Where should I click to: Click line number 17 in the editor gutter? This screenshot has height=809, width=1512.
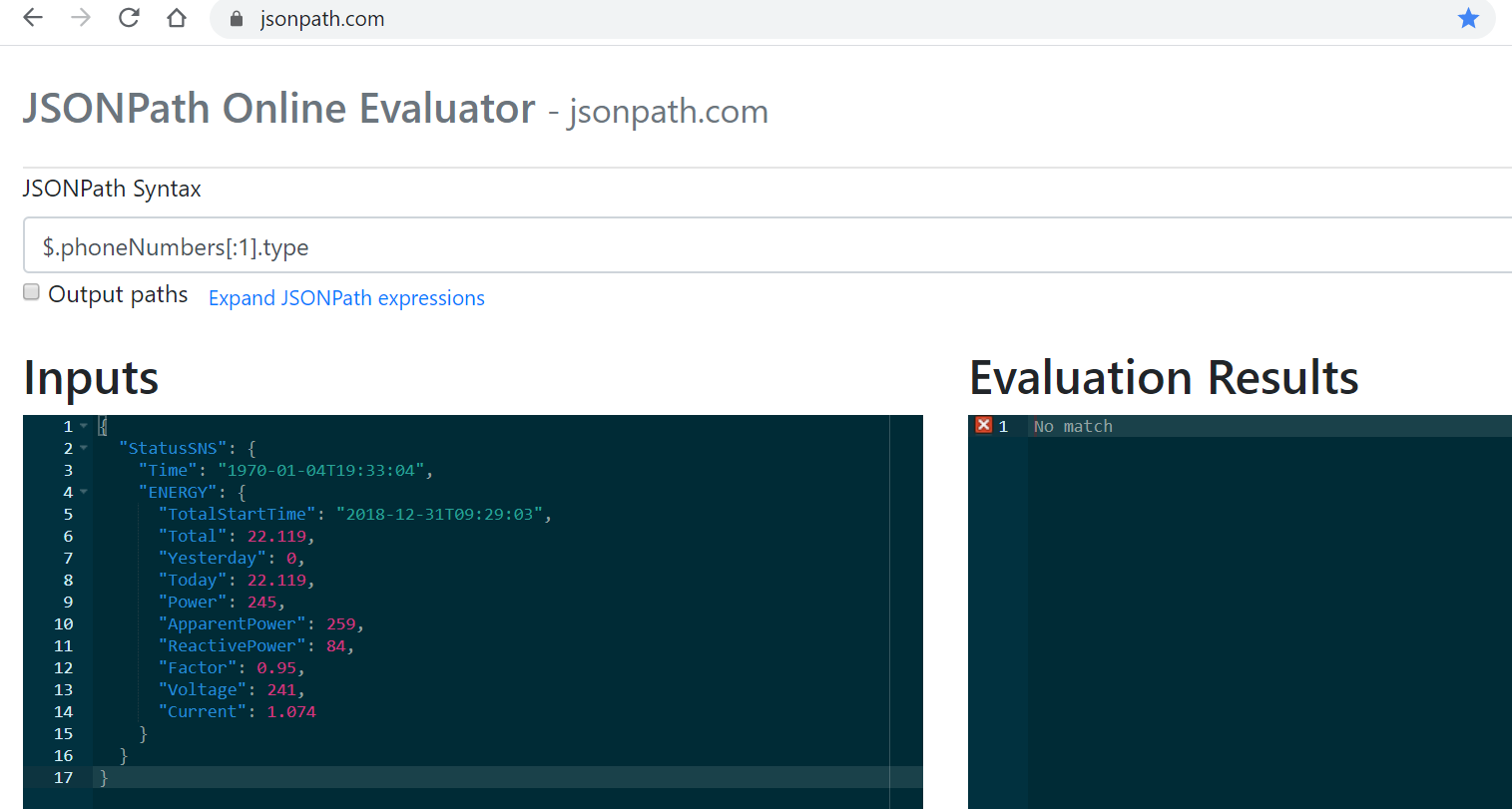(x=64, y=778)
